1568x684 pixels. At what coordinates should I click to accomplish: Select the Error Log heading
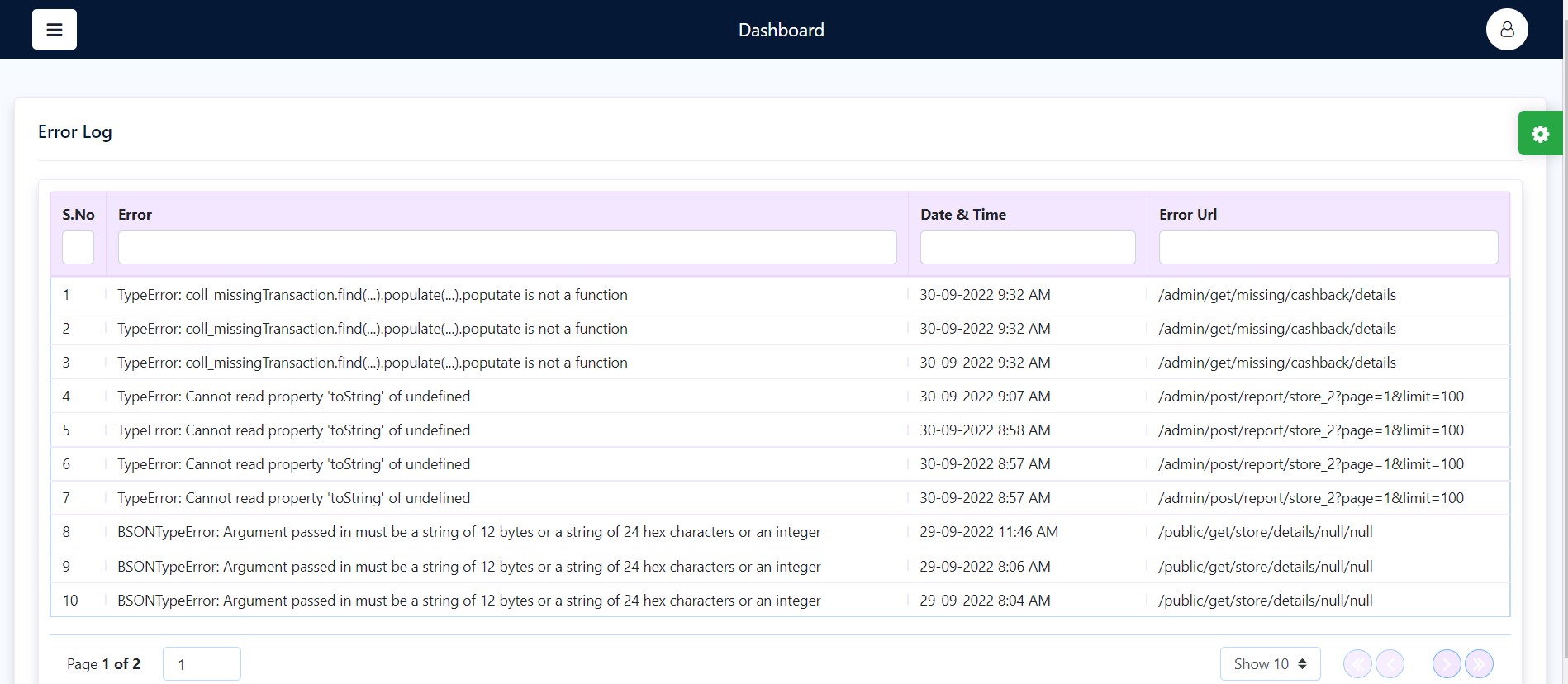pos(75,132)
